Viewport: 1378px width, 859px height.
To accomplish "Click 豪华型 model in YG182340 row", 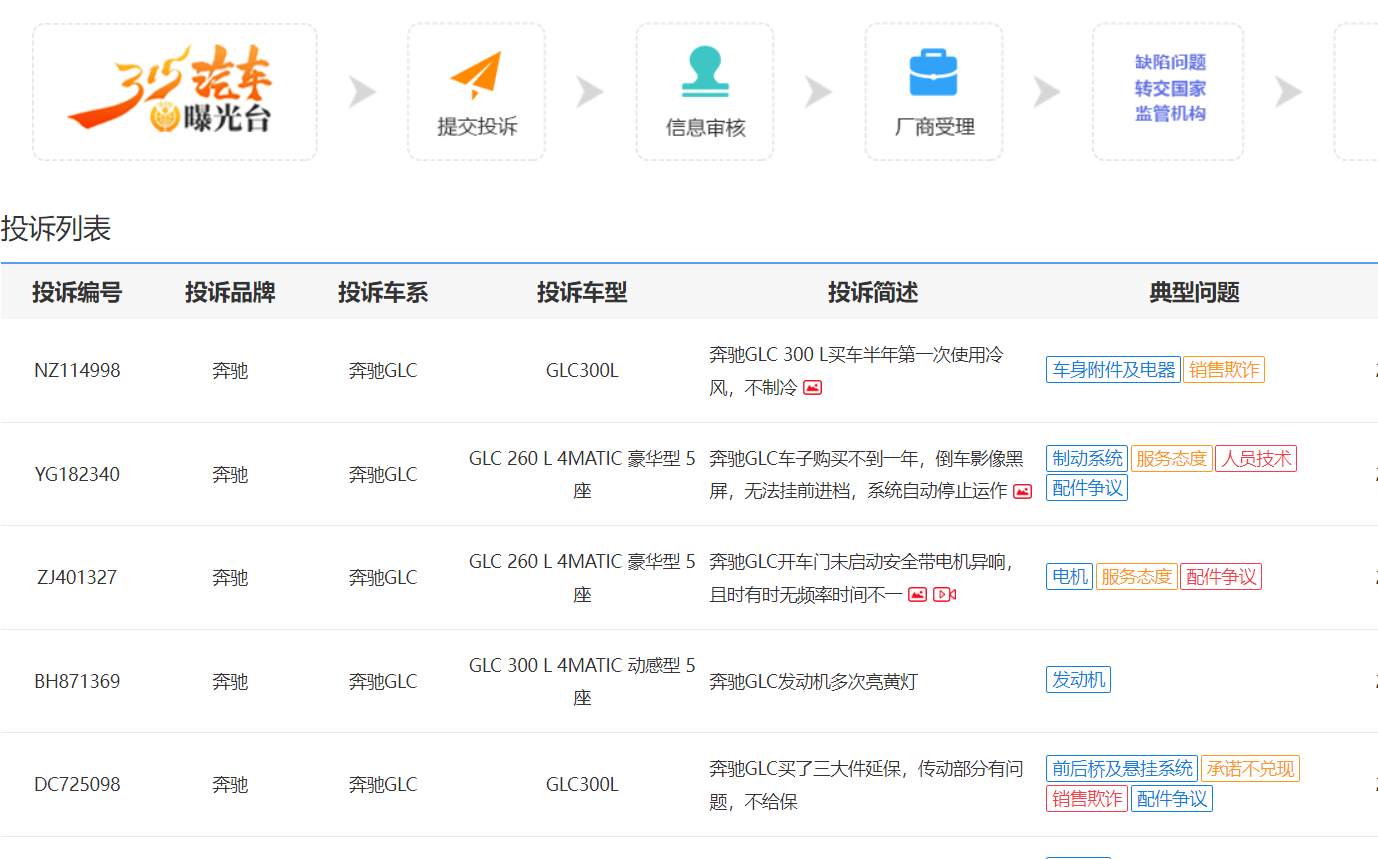I will [582, 475].
